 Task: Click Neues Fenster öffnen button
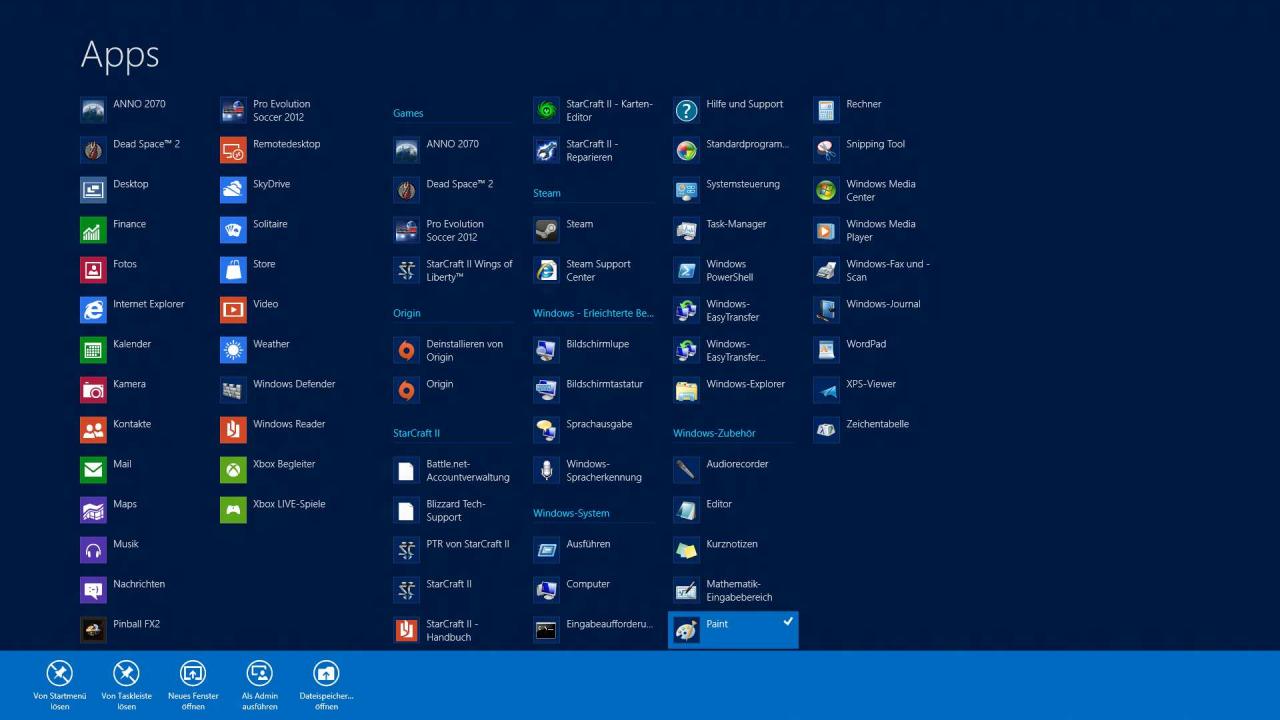193,685
